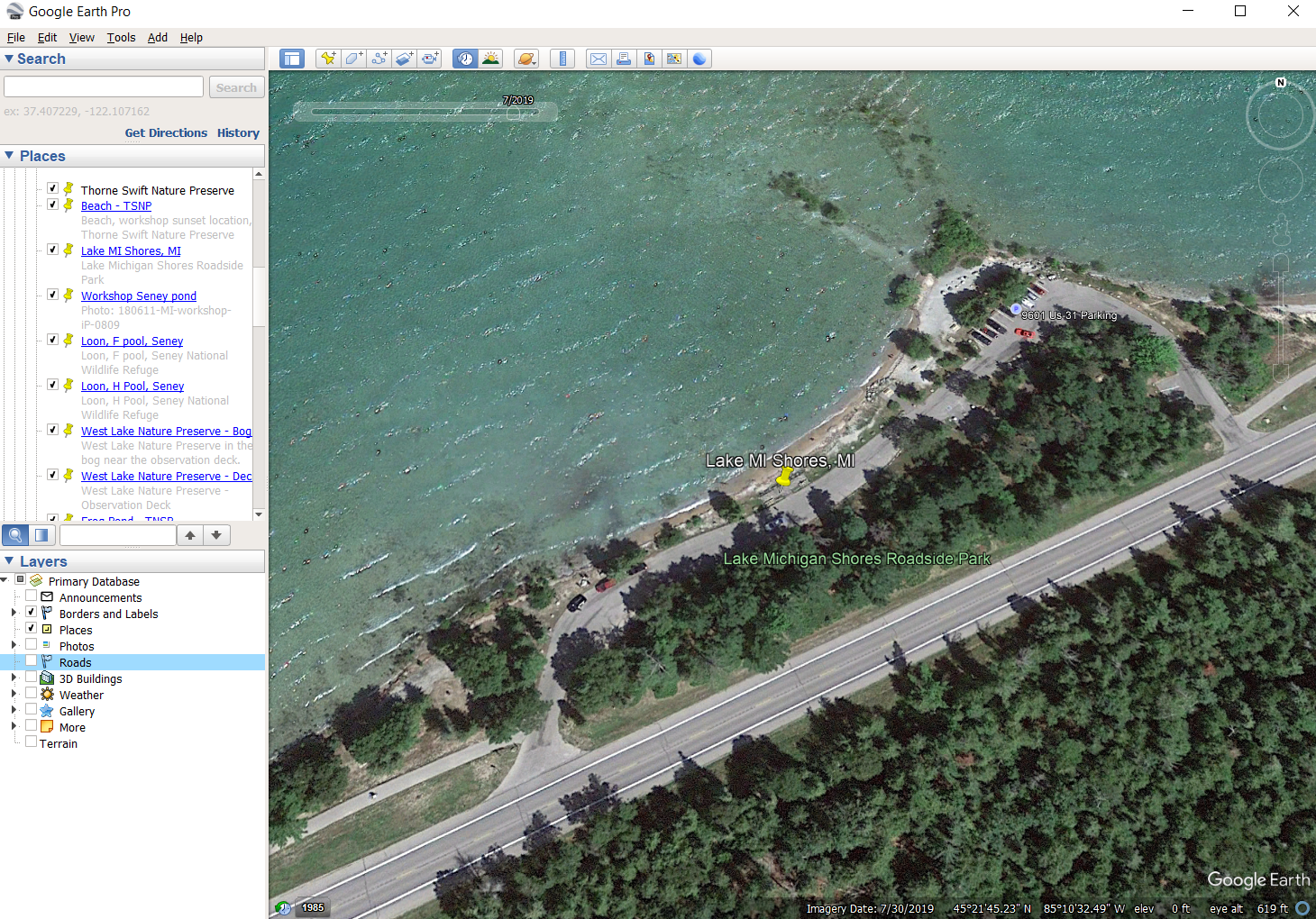
Task: Open the search History link
Action: (x=238, y=132)
